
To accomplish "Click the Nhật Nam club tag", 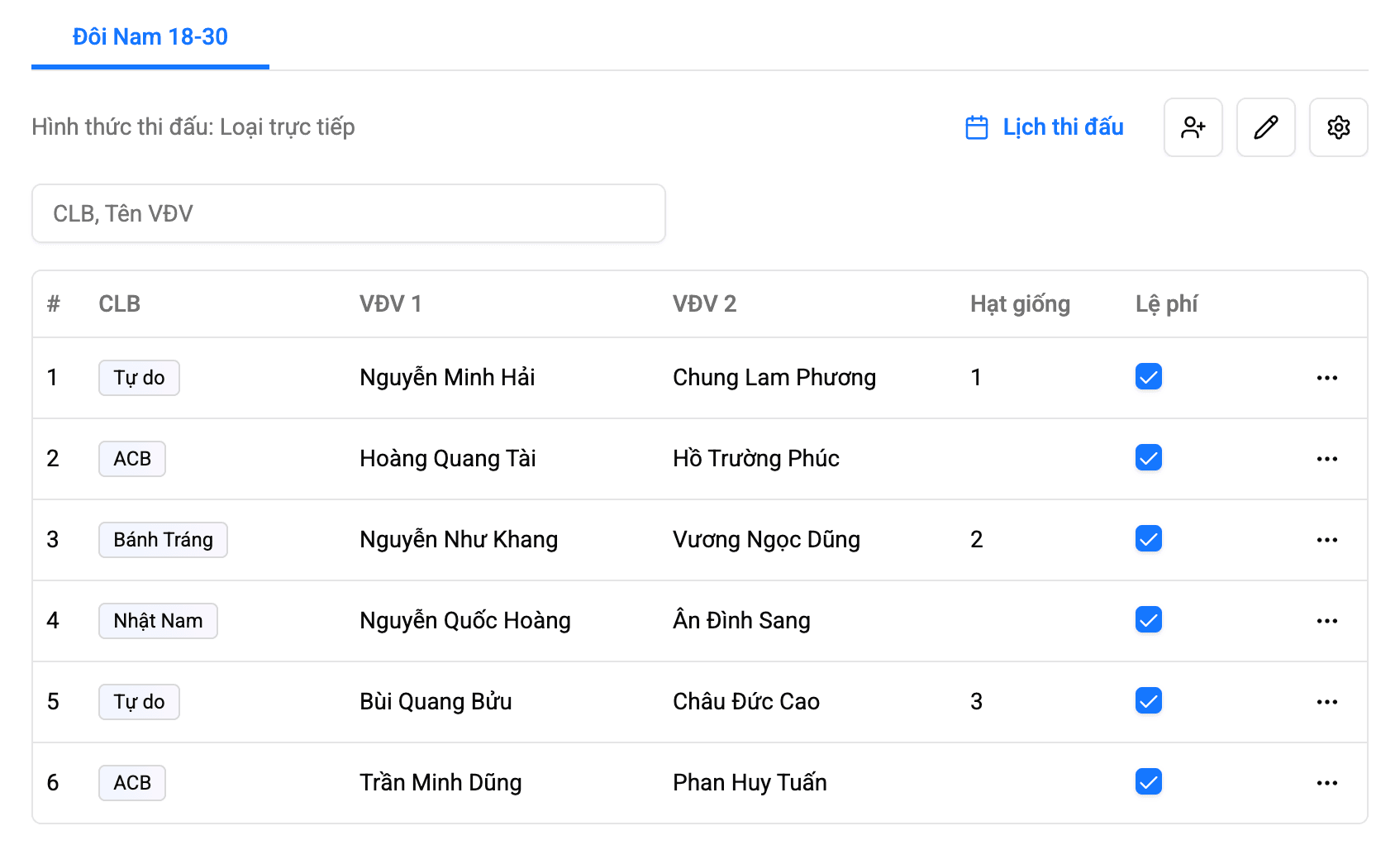I will (x=158, y=621).
